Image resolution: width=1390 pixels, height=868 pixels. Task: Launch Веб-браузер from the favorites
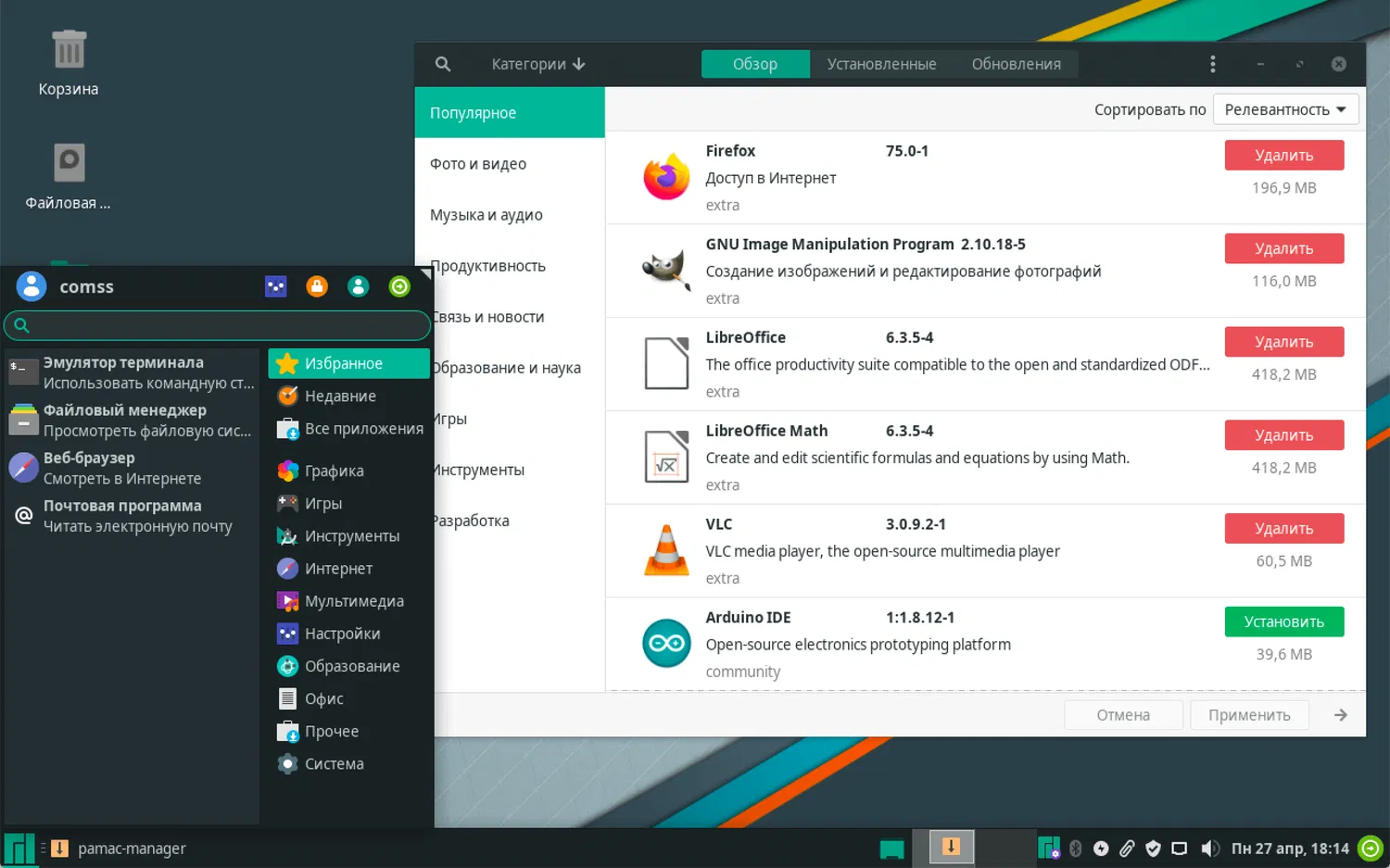133,468
